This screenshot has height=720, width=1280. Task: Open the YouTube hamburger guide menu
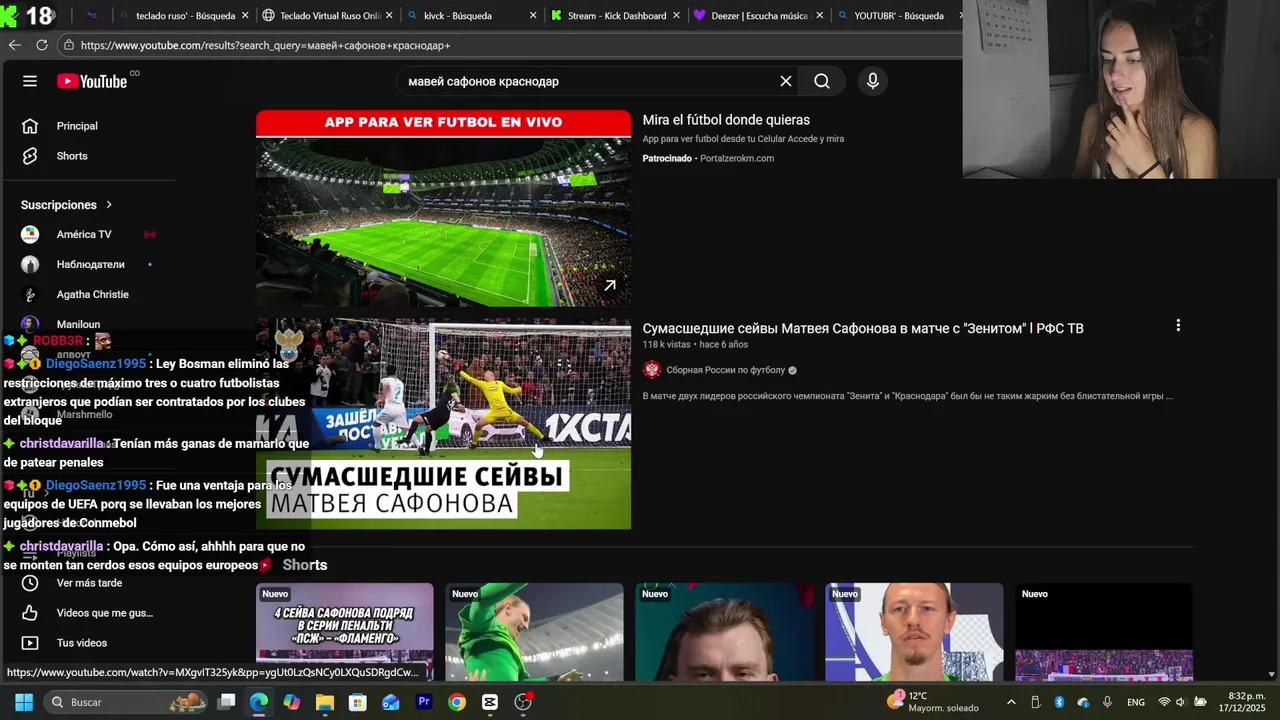click(30, 81)
